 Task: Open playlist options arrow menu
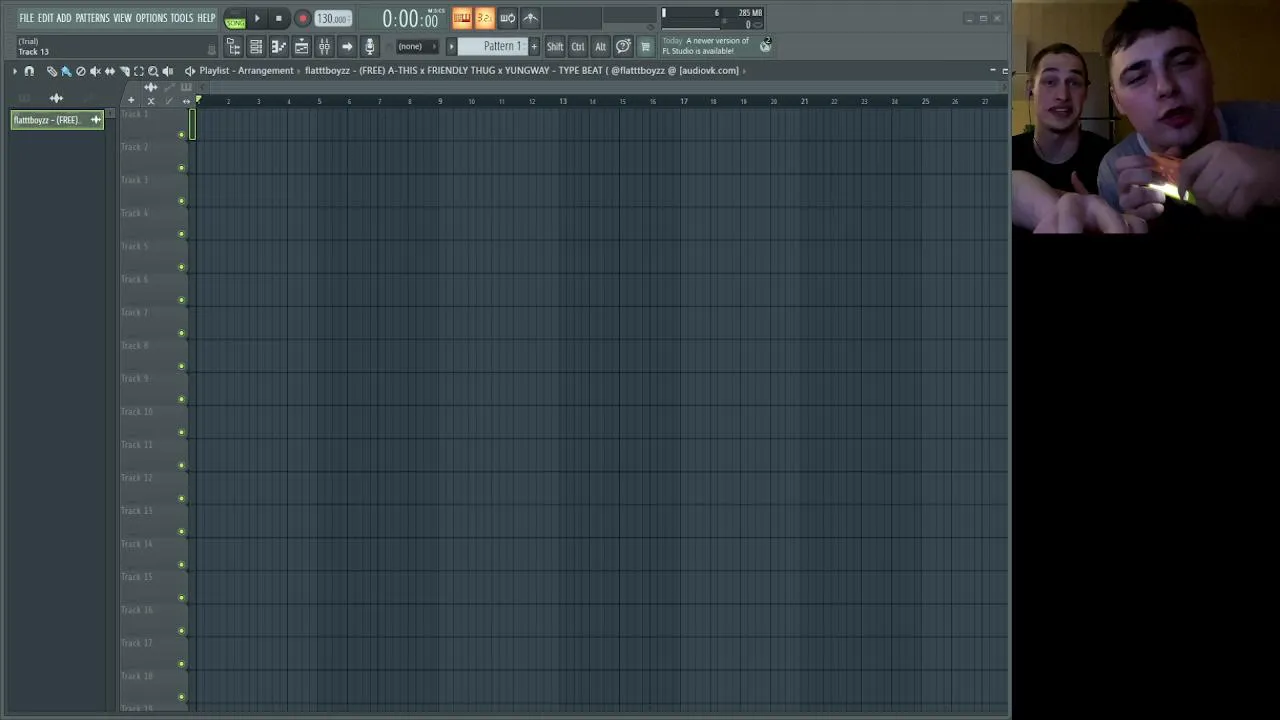pos(15,71)
